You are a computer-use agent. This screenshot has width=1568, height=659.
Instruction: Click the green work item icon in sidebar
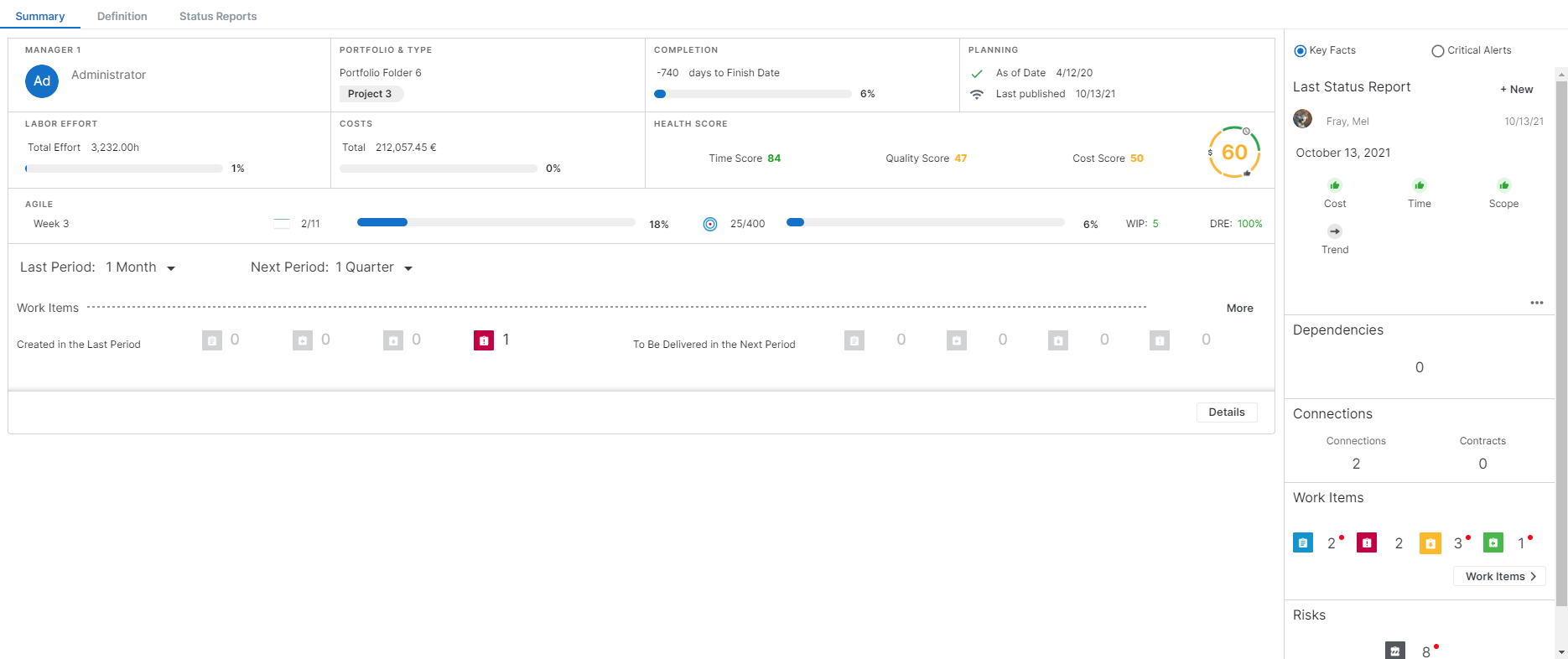[1493, 543]
